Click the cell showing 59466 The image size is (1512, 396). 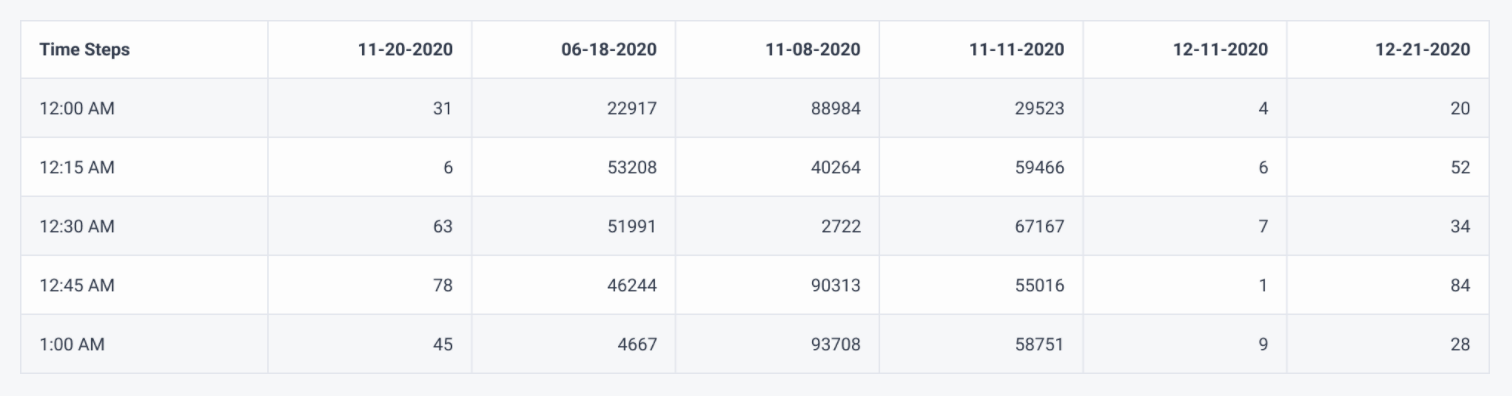coord(982,167)
